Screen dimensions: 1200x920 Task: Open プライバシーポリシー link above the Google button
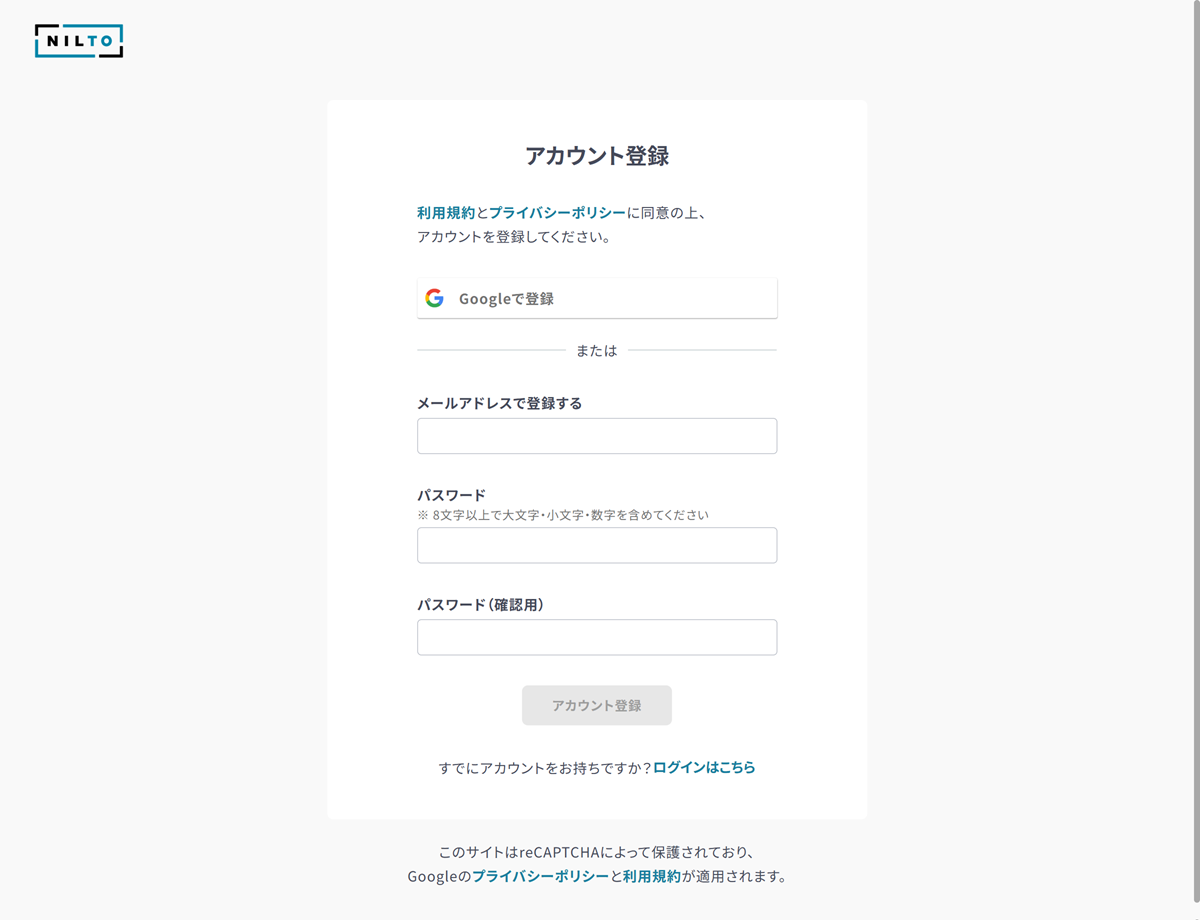(x=558, y=213)
